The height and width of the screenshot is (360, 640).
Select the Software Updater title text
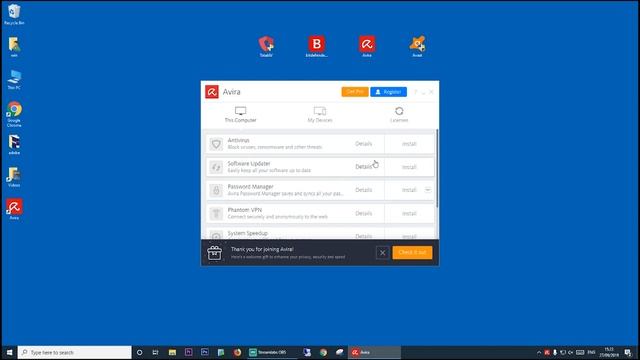pyautogui.click(x=249, y=164)
